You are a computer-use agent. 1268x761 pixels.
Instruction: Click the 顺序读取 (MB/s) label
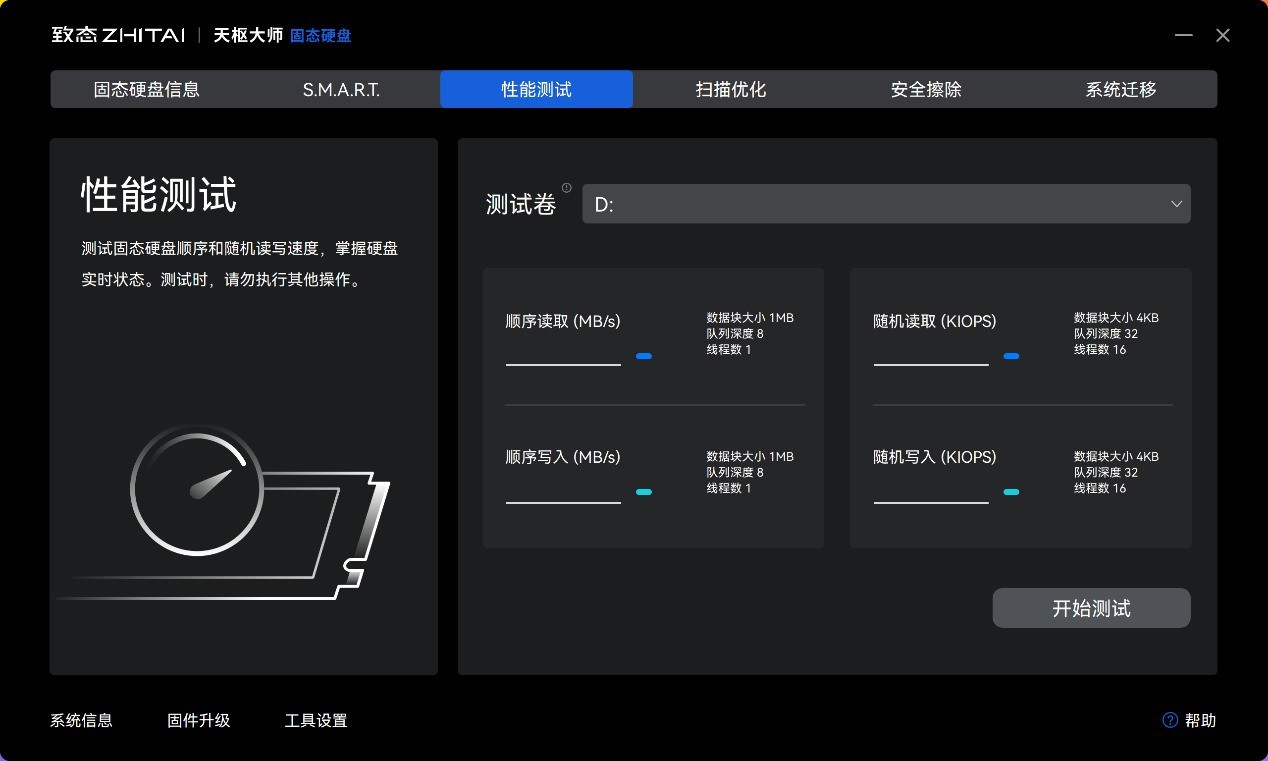coord(563,321)
